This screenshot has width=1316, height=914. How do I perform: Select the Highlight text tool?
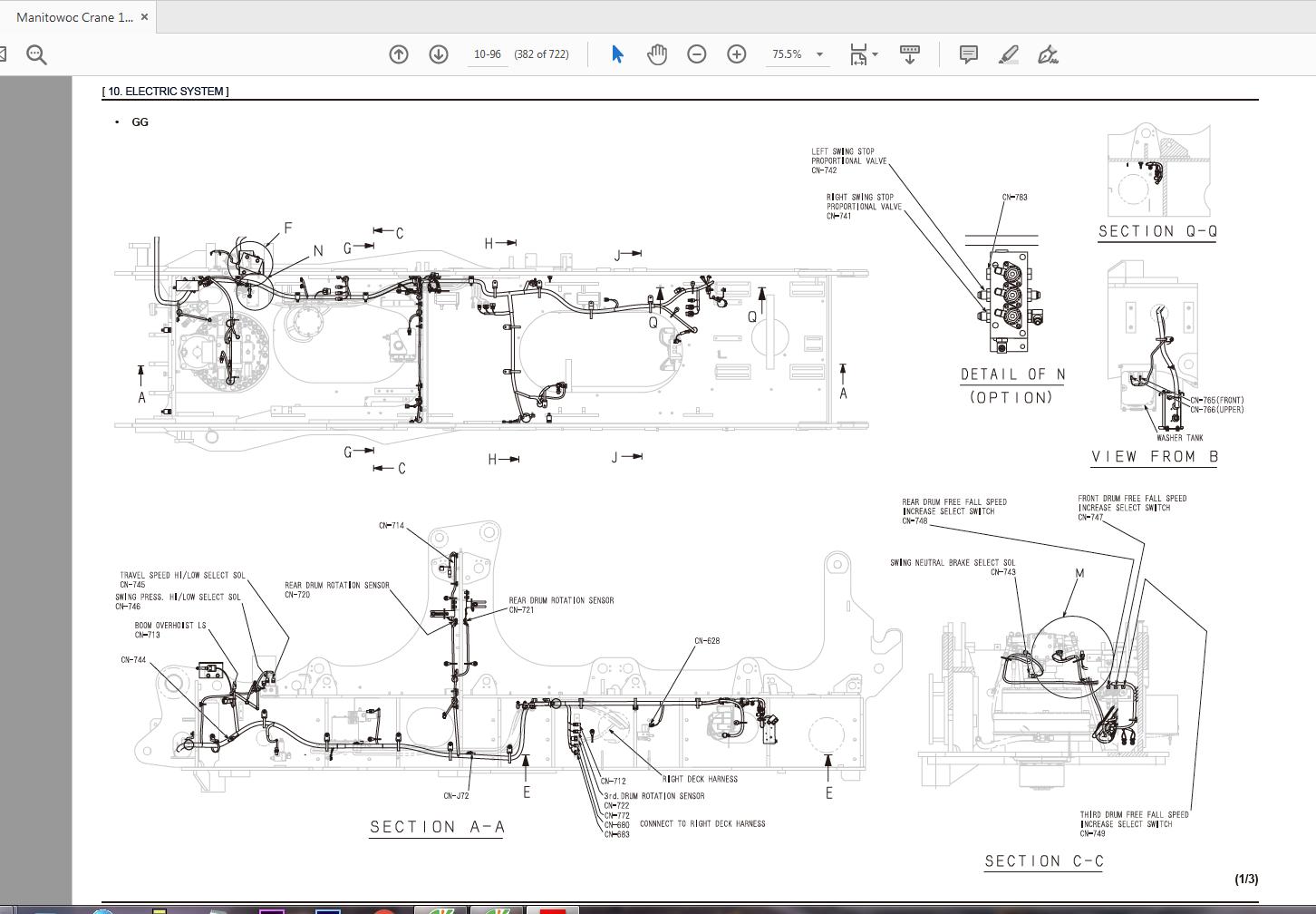tap(1008, 54)
